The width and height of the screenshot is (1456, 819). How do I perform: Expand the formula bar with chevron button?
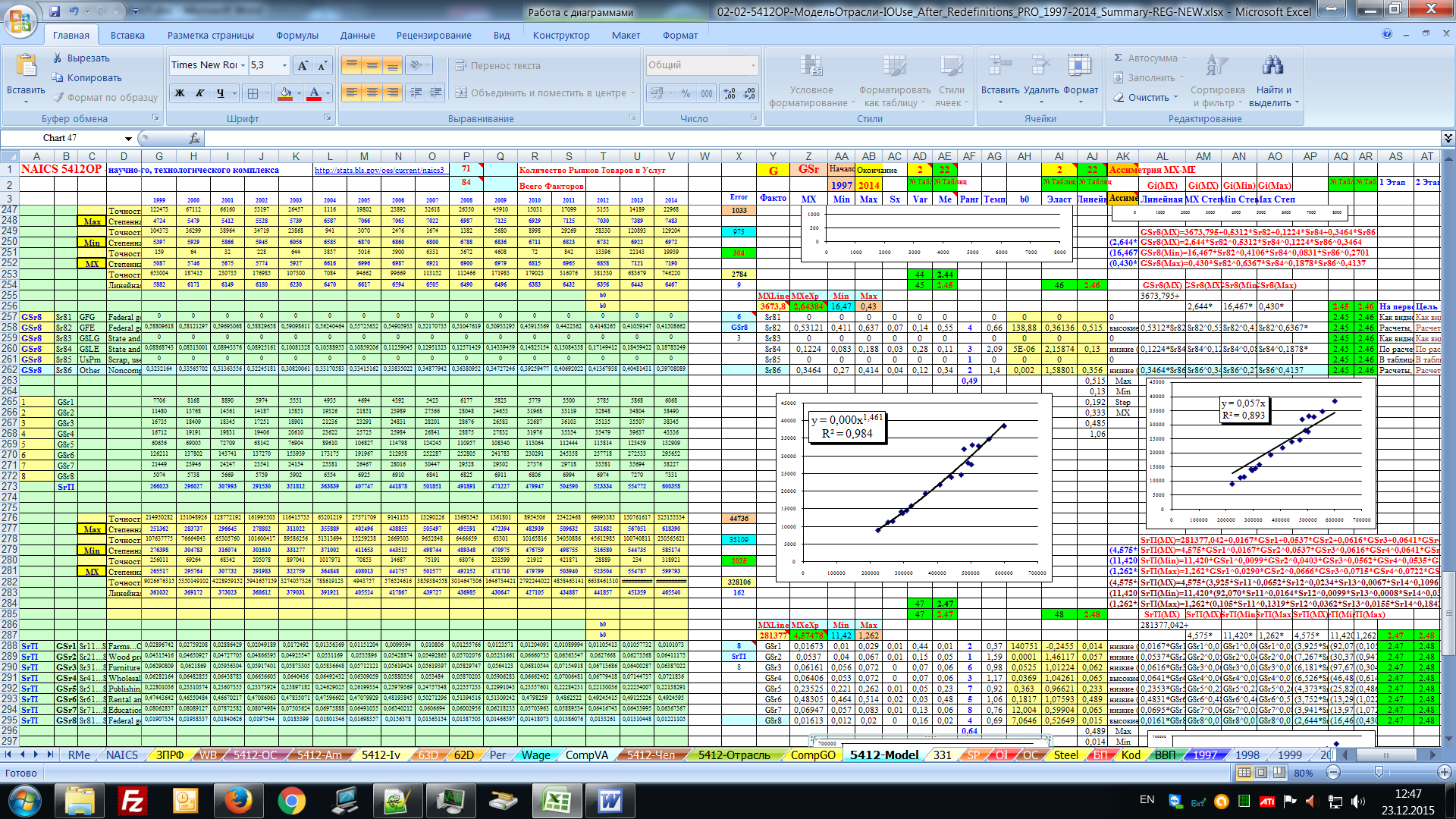(x=1448, y=138)
